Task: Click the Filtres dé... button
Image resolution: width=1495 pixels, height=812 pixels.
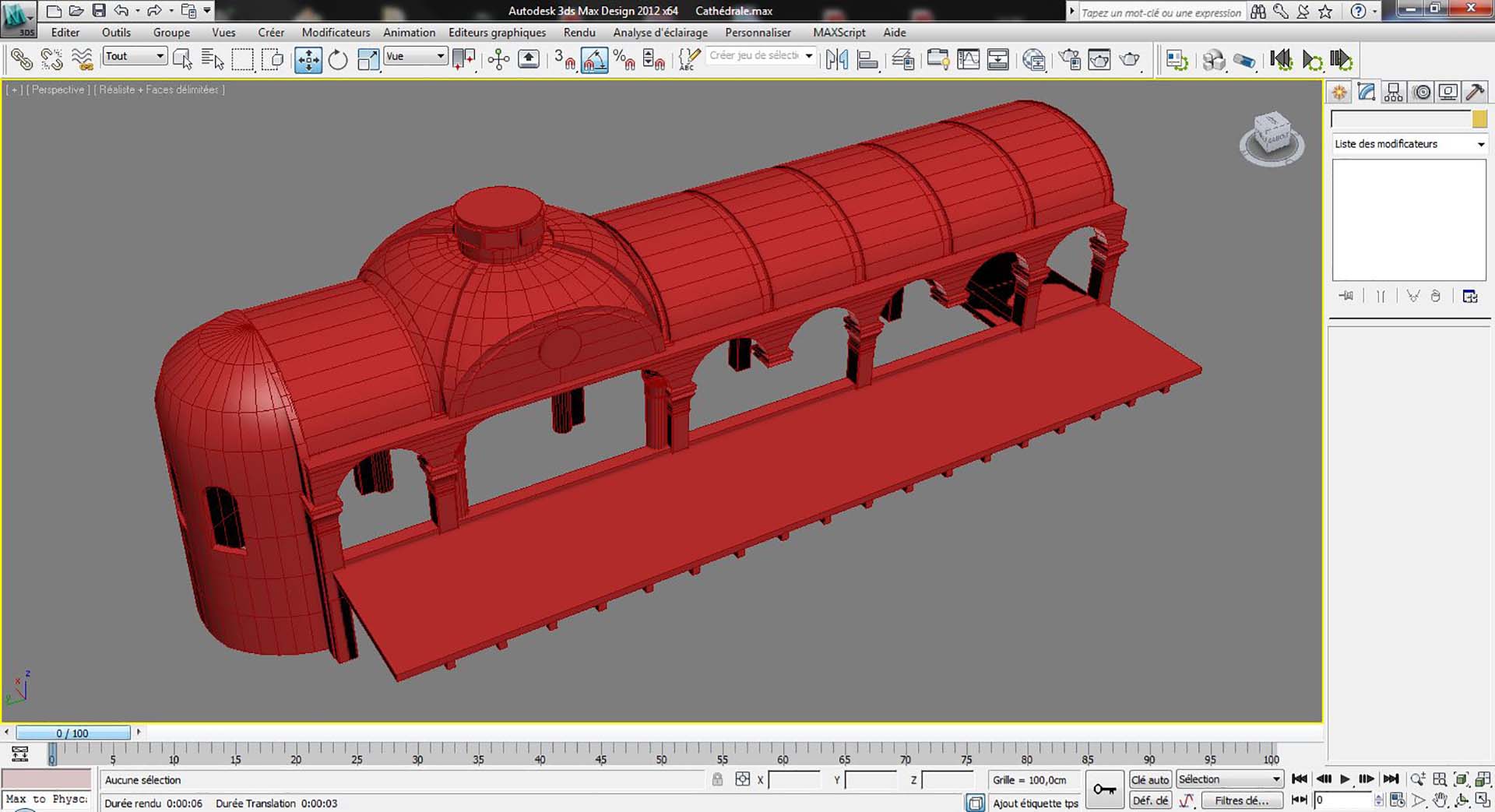Action: 1241,800
